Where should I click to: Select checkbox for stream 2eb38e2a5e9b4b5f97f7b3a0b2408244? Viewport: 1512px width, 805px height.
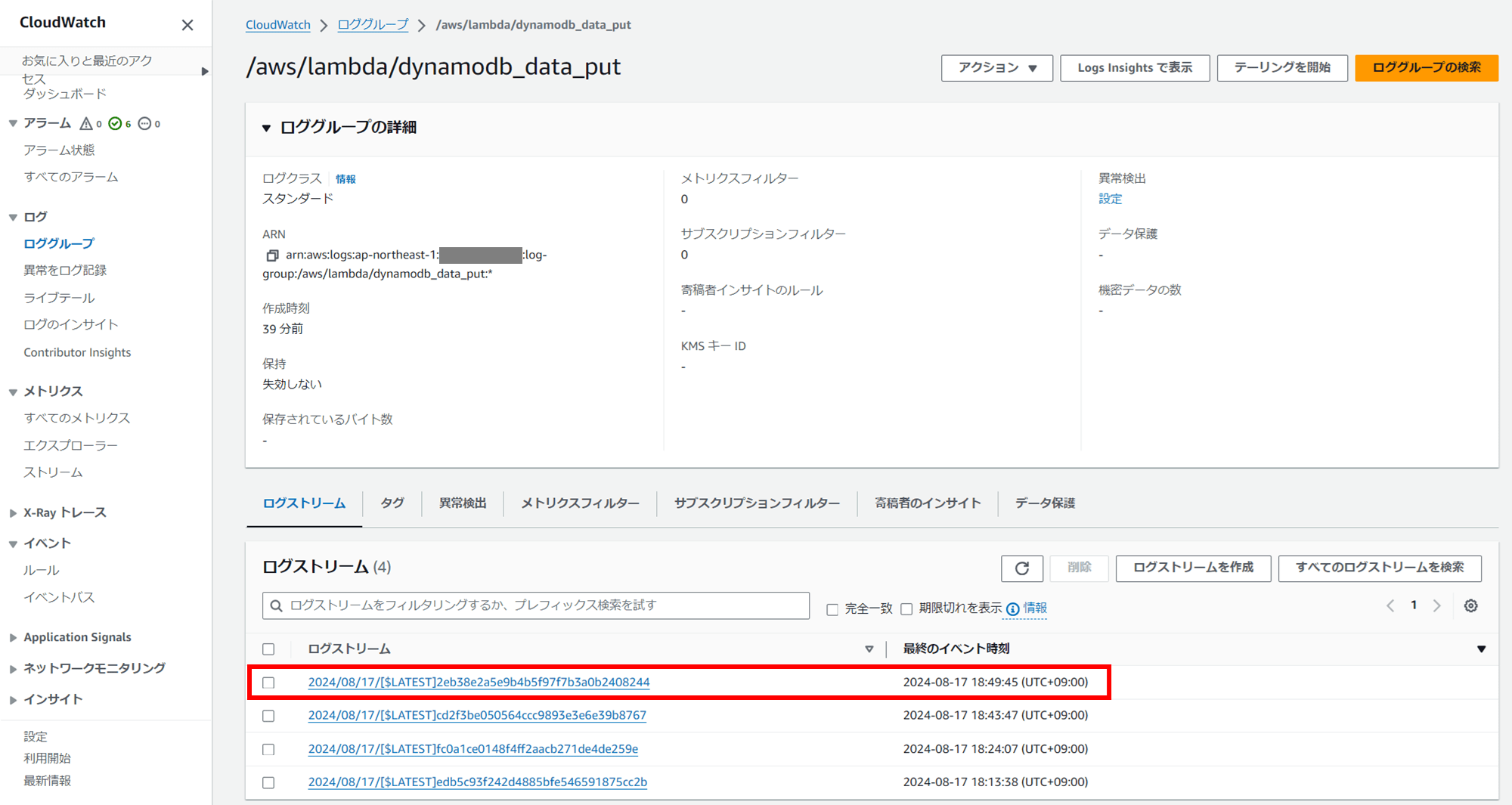pyautogui.click(x=268, y=683)
